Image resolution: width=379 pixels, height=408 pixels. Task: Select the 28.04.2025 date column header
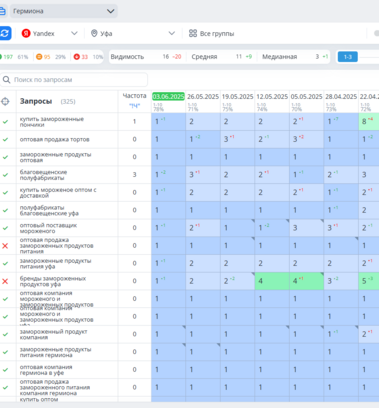pyautogui.click(x=341, y=96)
